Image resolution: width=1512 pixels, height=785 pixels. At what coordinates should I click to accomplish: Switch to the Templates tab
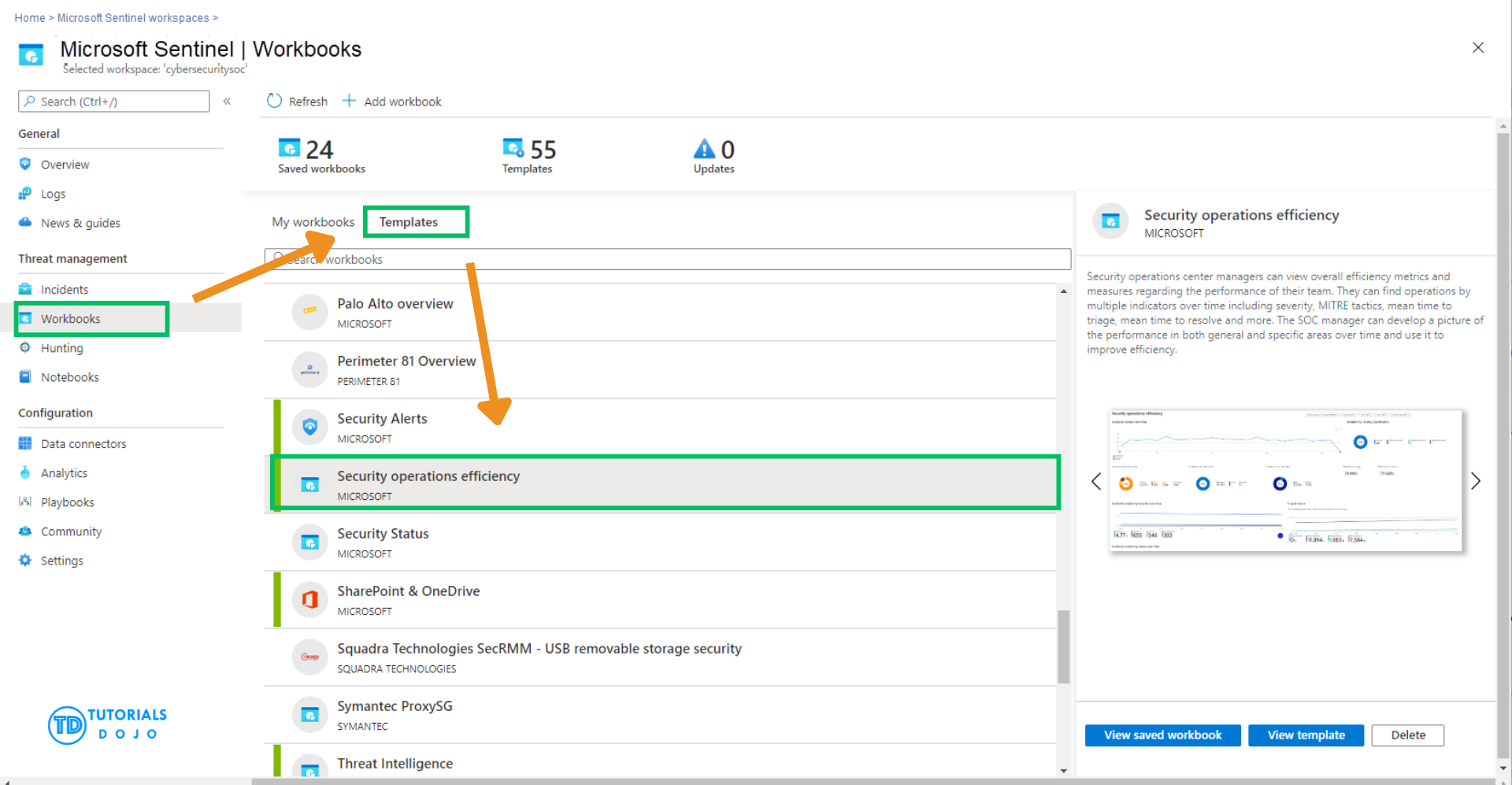[x=409, y=222]
